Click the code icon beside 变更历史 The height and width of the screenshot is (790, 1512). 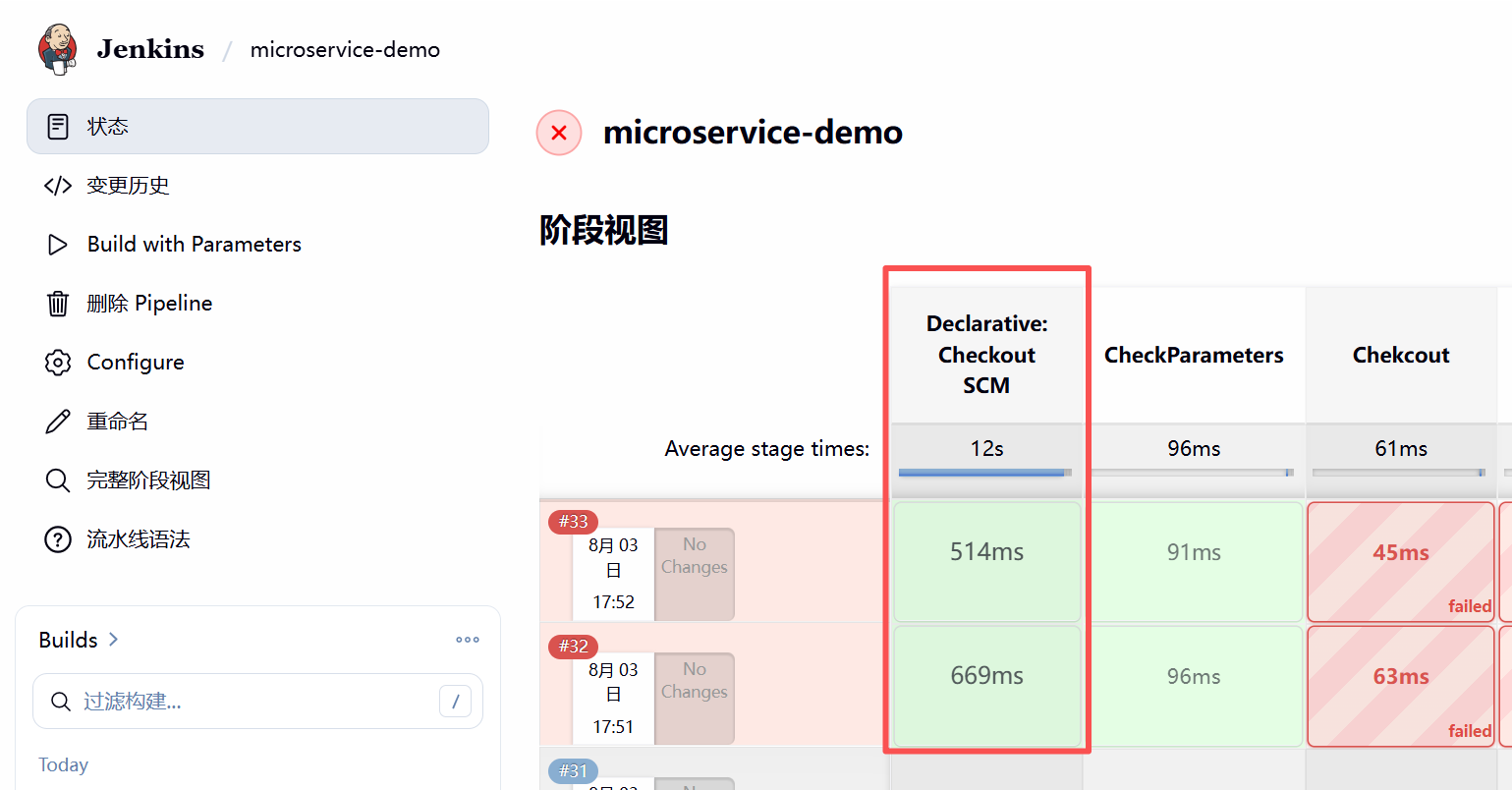(x=58, y=186)
